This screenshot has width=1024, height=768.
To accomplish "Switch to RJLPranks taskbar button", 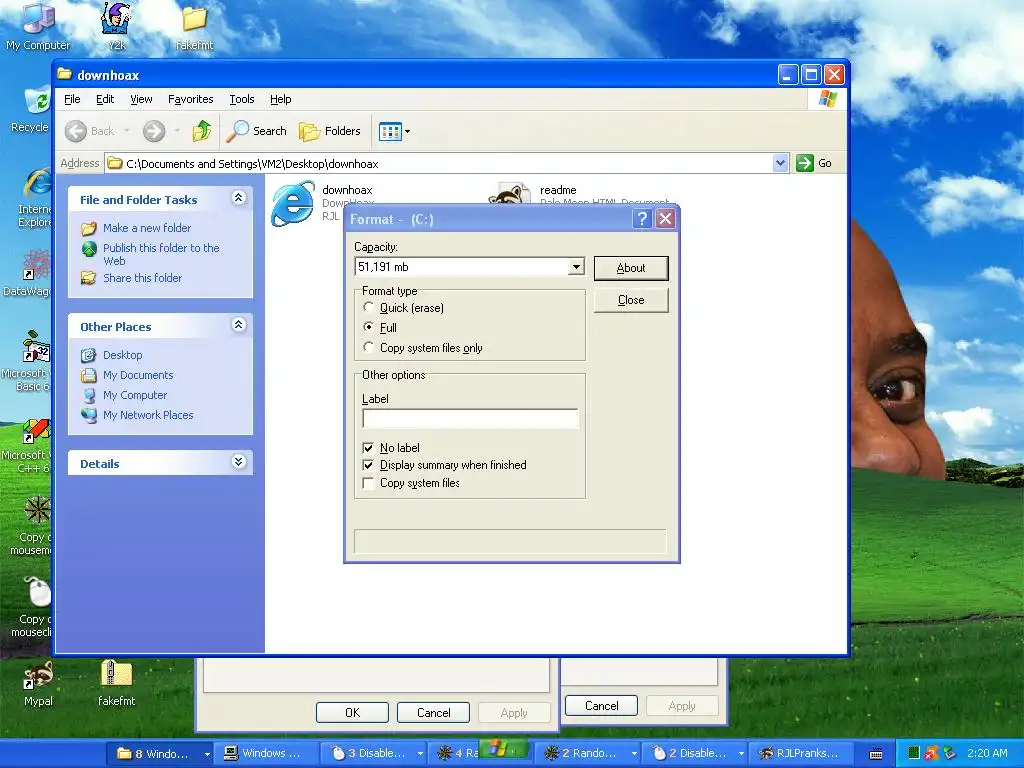I will (x=802, y=754).
